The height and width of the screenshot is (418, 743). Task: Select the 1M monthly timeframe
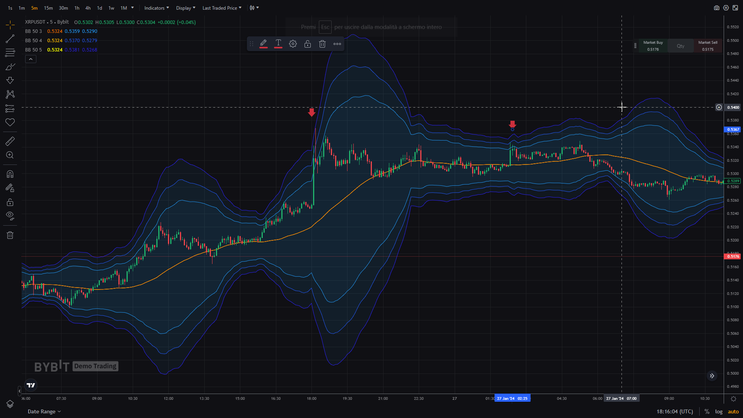pyautogui.click(x=123, y=8)
